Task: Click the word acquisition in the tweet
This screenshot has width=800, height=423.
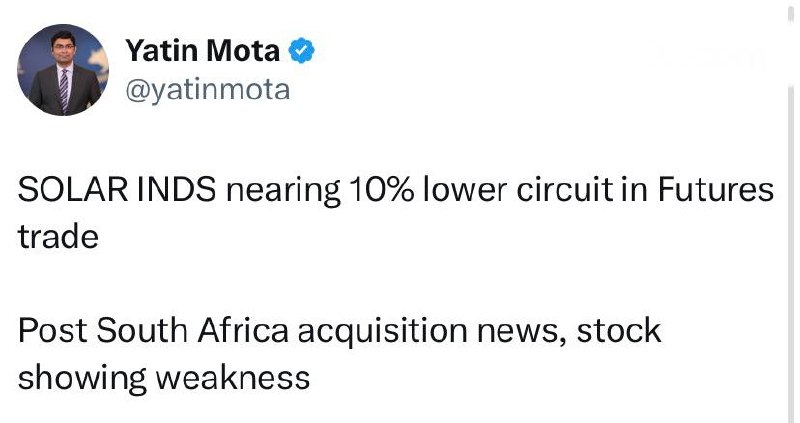Action: [x=383, y=333]
